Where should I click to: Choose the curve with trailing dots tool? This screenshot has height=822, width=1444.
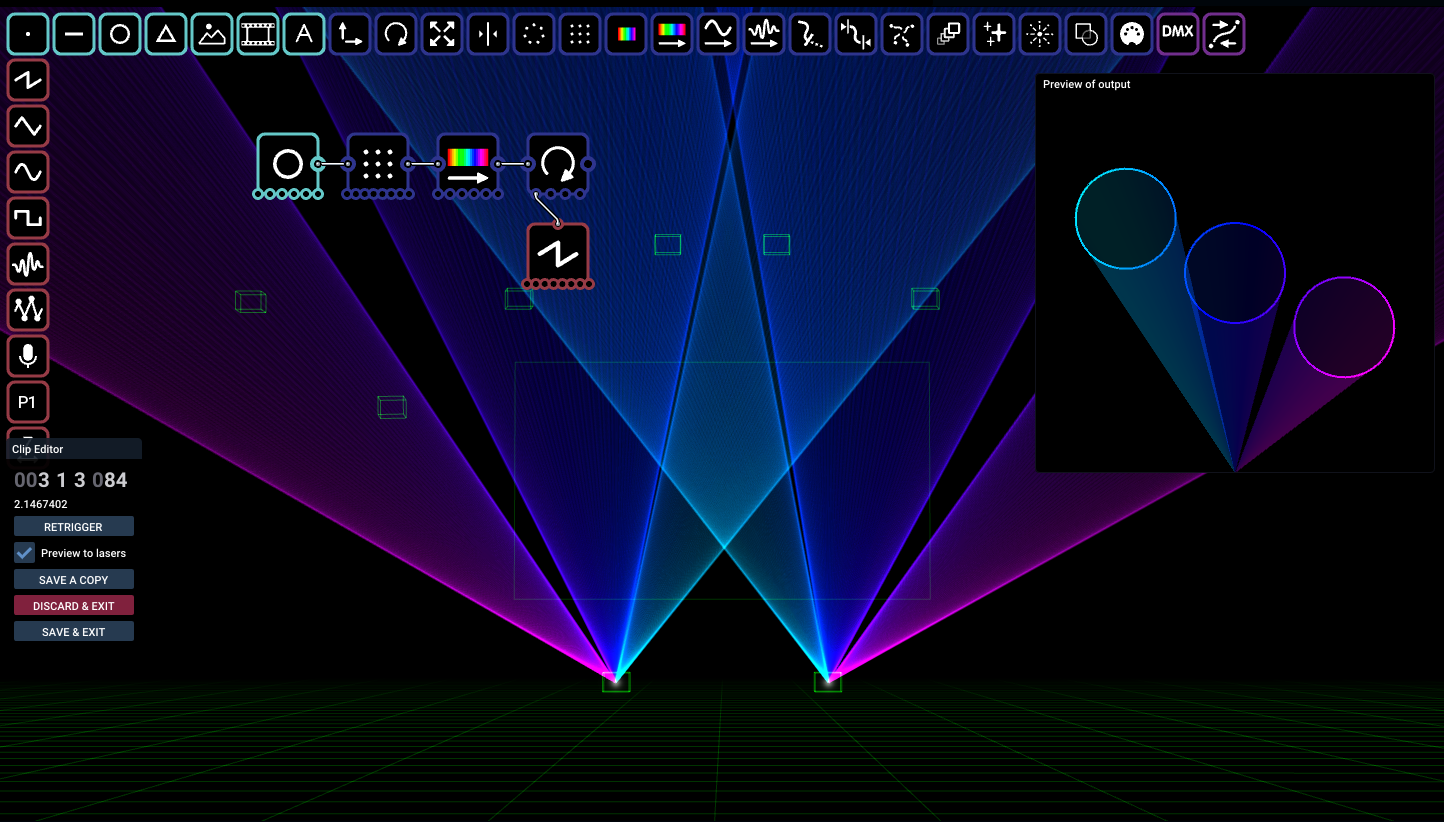pos(810,34)
